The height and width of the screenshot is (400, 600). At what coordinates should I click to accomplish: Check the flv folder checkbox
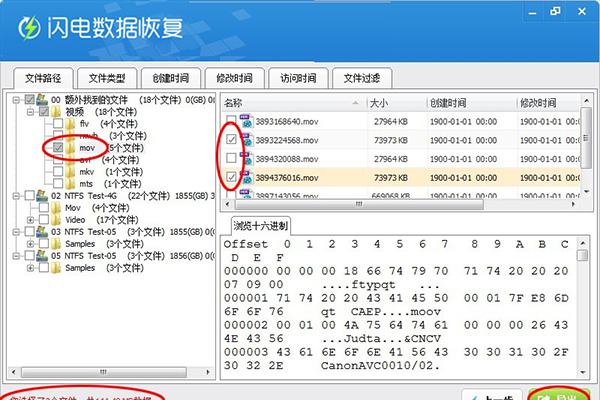click(x=58, y=124)
